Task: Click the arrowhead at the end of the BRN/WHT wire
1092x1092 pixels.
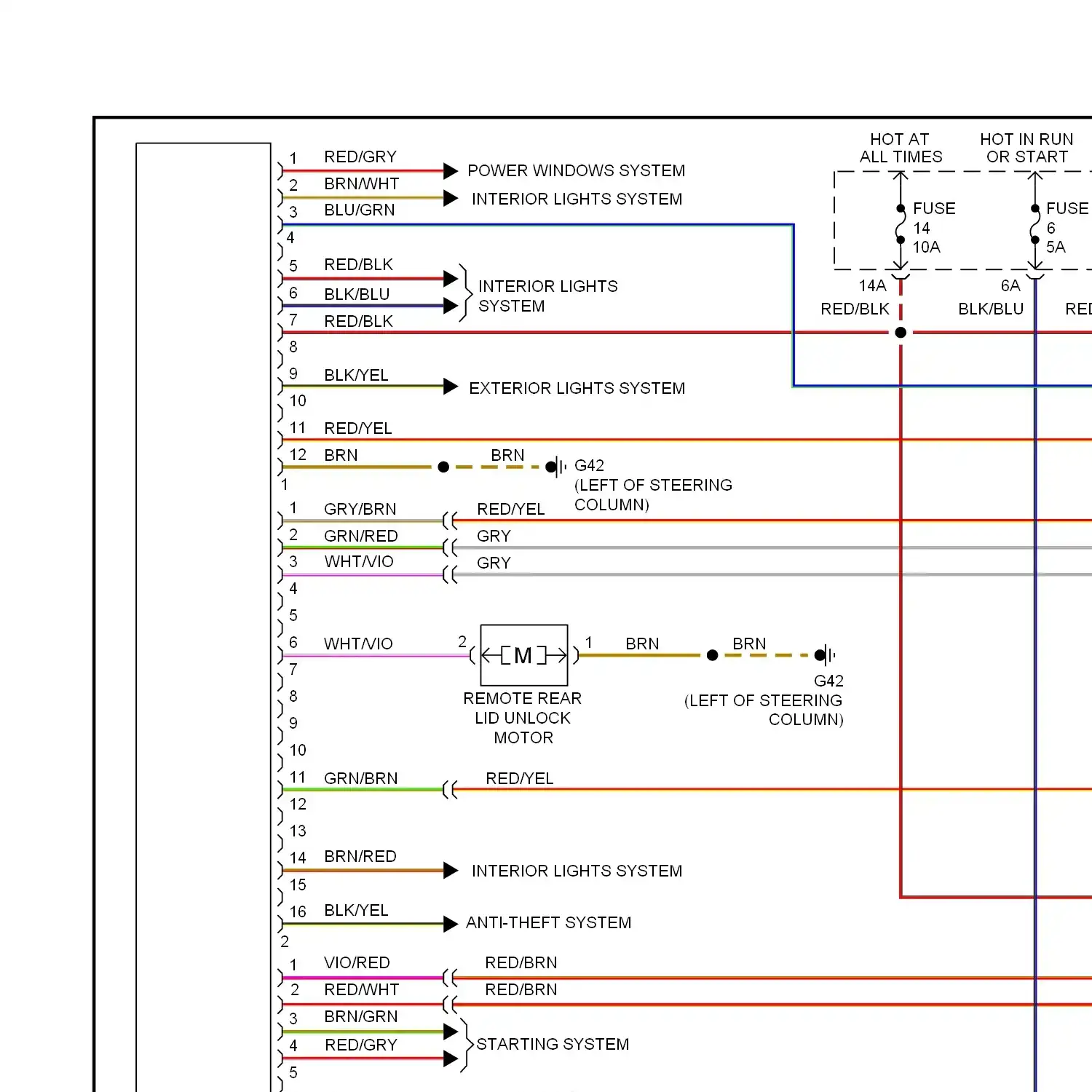Action: [451, 198]
